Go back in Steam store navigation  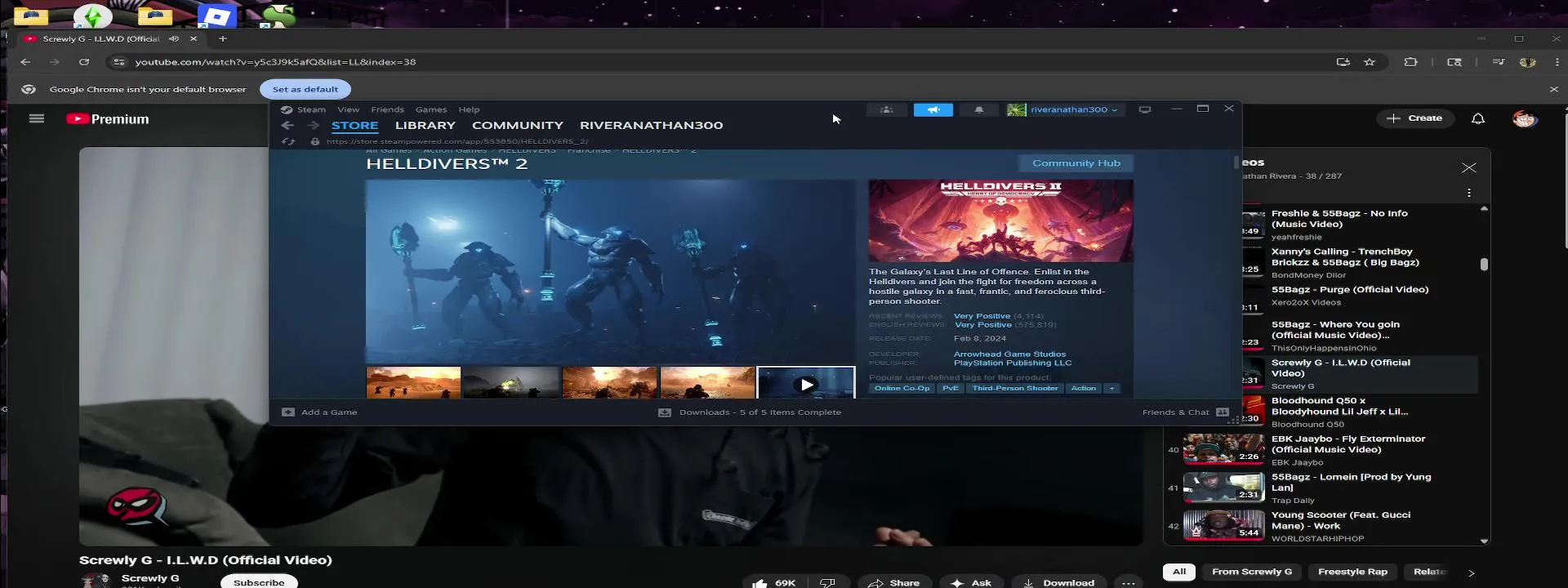(x=287, y=125)
